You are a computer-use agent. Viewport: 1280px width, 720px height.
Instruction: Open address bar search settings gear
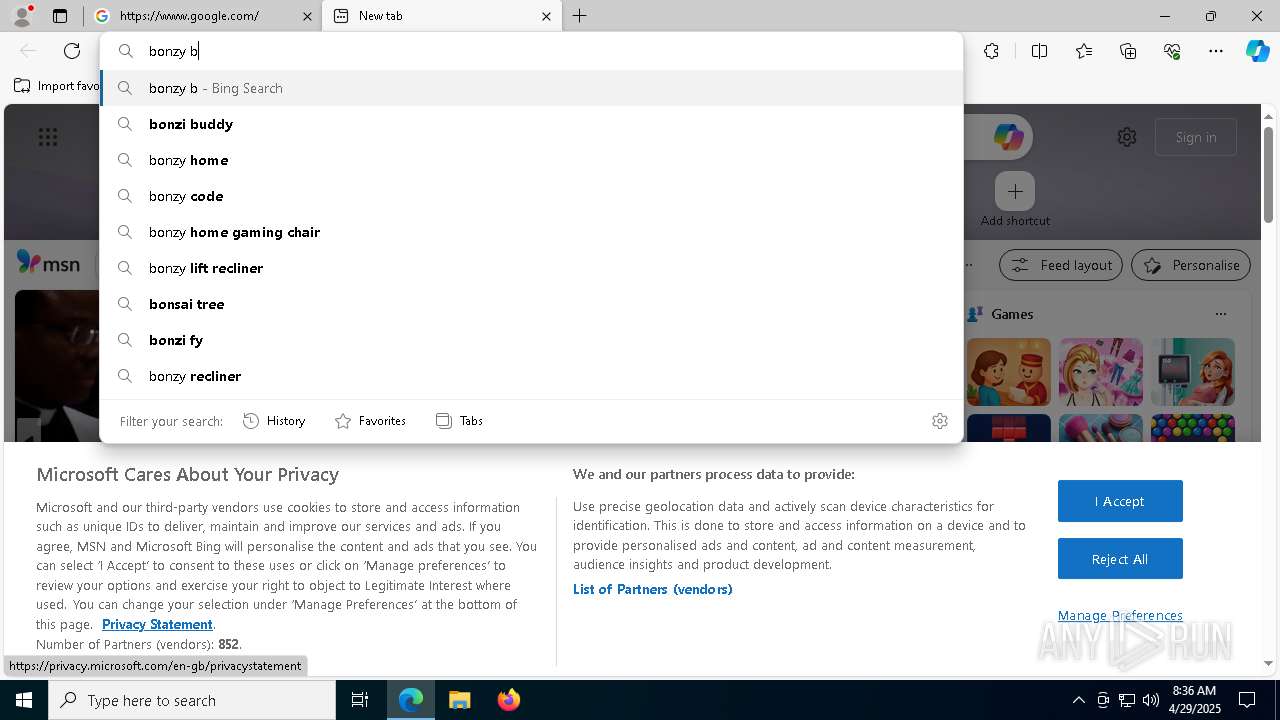[x=939, y=421]
